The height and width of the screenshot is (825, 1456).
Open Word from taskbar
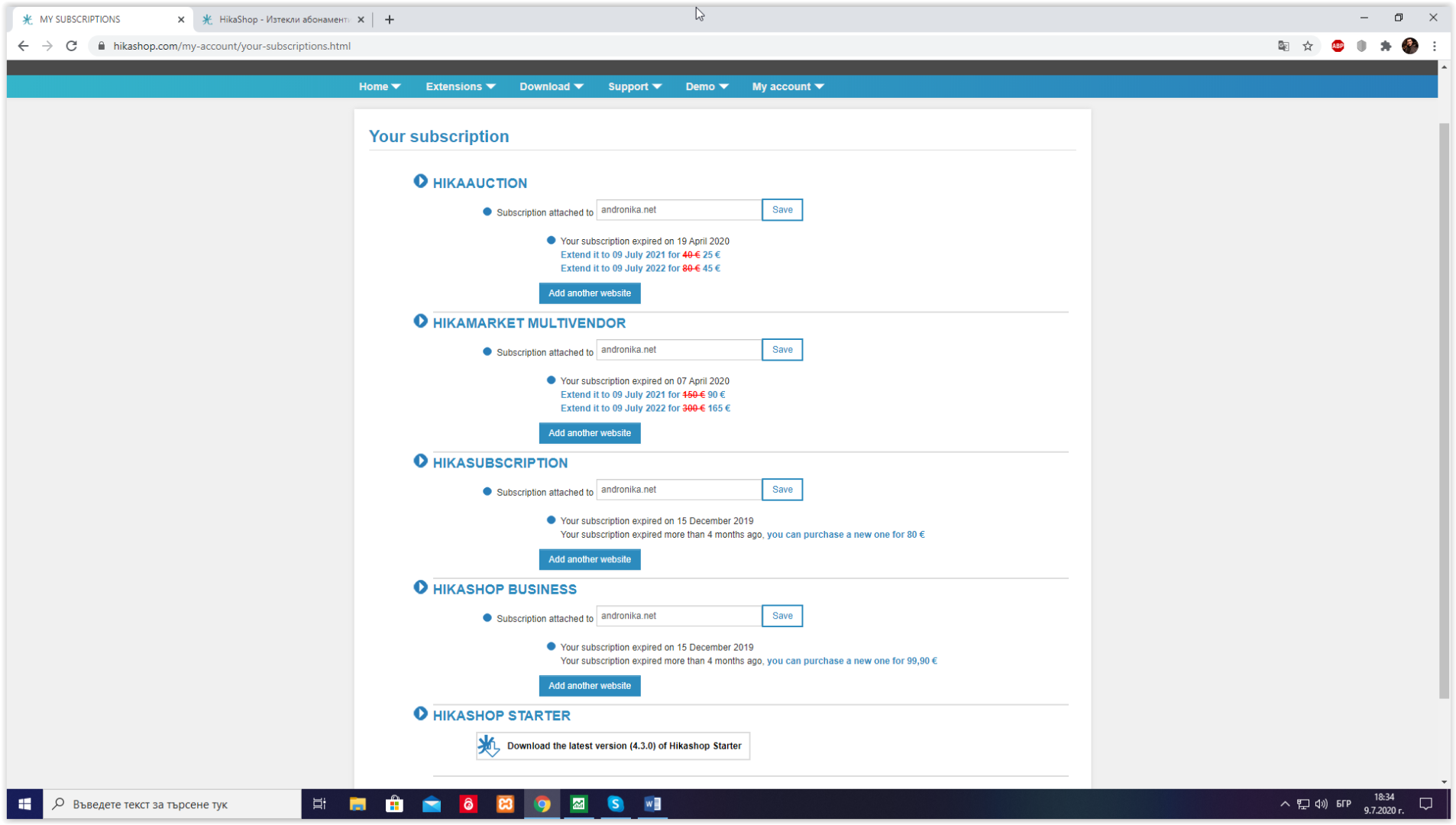(x=652, y=804)
